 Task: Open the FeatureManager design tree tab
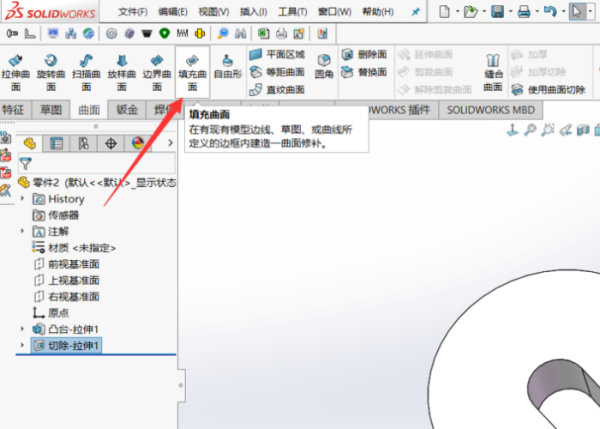(x=30, y=144)
